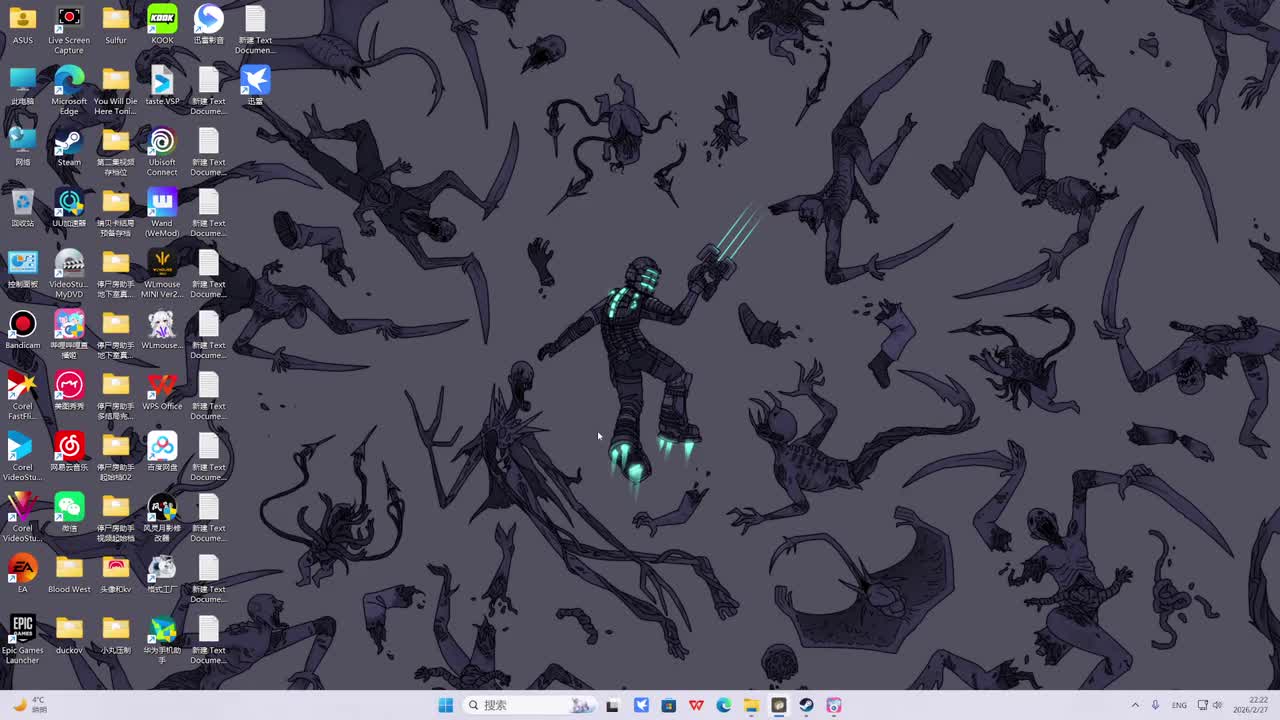This screenshot has height=720, width=1280.
Task: Expand the hidden system tray icons
Action: [x=1135, y=705]
